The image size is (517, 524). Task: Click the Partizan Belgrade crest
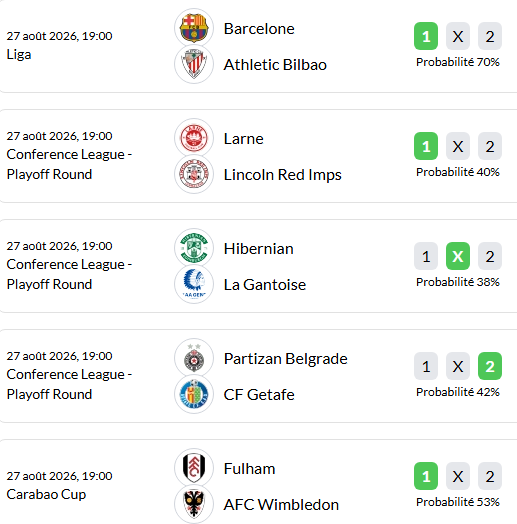click(x=194, y=358)
